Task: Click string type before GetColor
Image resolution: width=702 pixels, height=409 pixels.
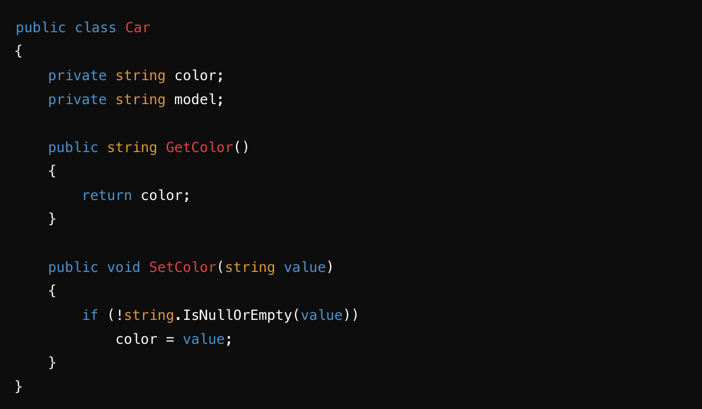Action: [x=132, y=147]
